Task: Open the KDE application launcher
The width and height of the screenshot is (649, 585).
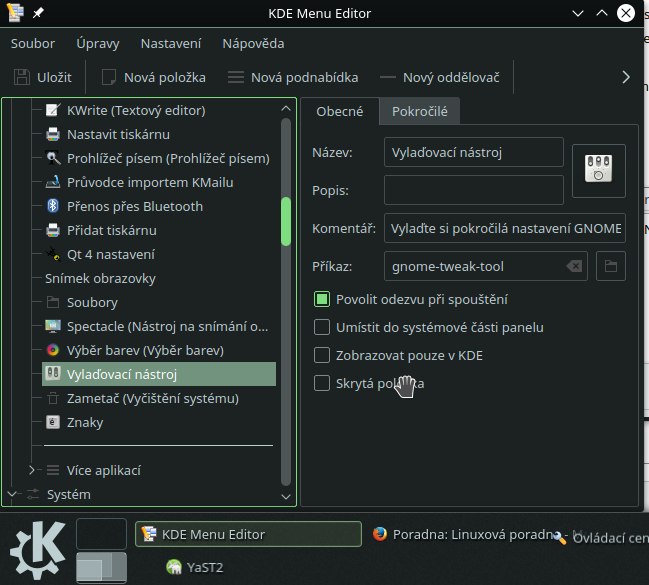Action: click(37, 550)
